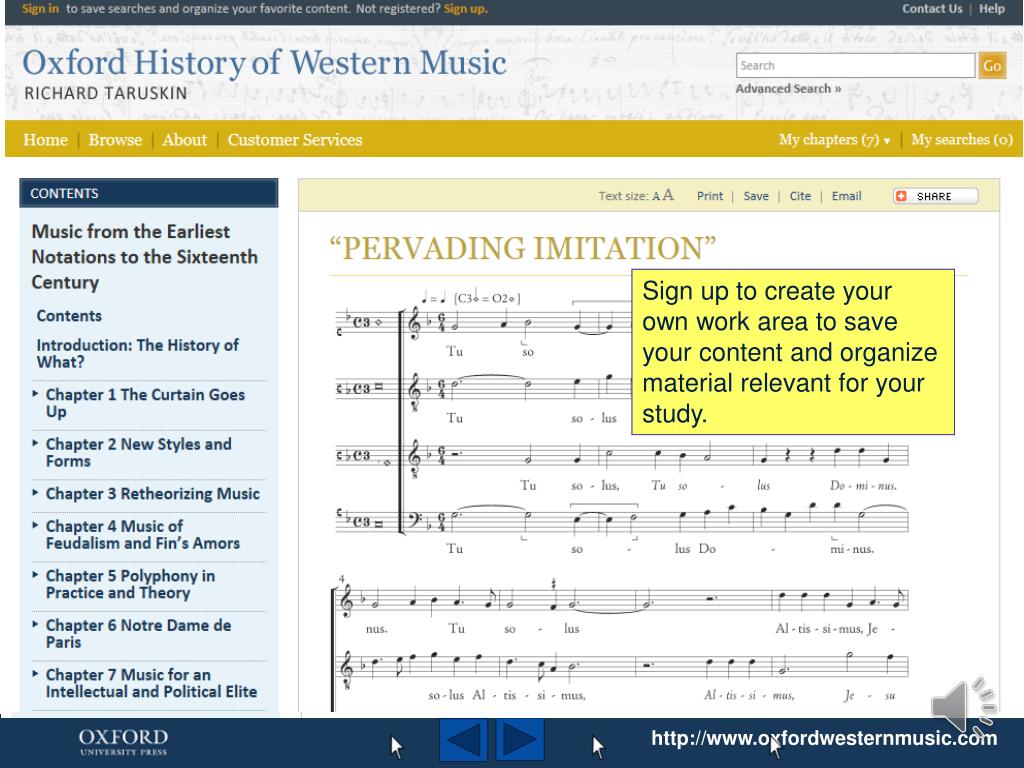
Task: Decrease text size with small A
Action: pyautogui.click(x=656, y=196)
